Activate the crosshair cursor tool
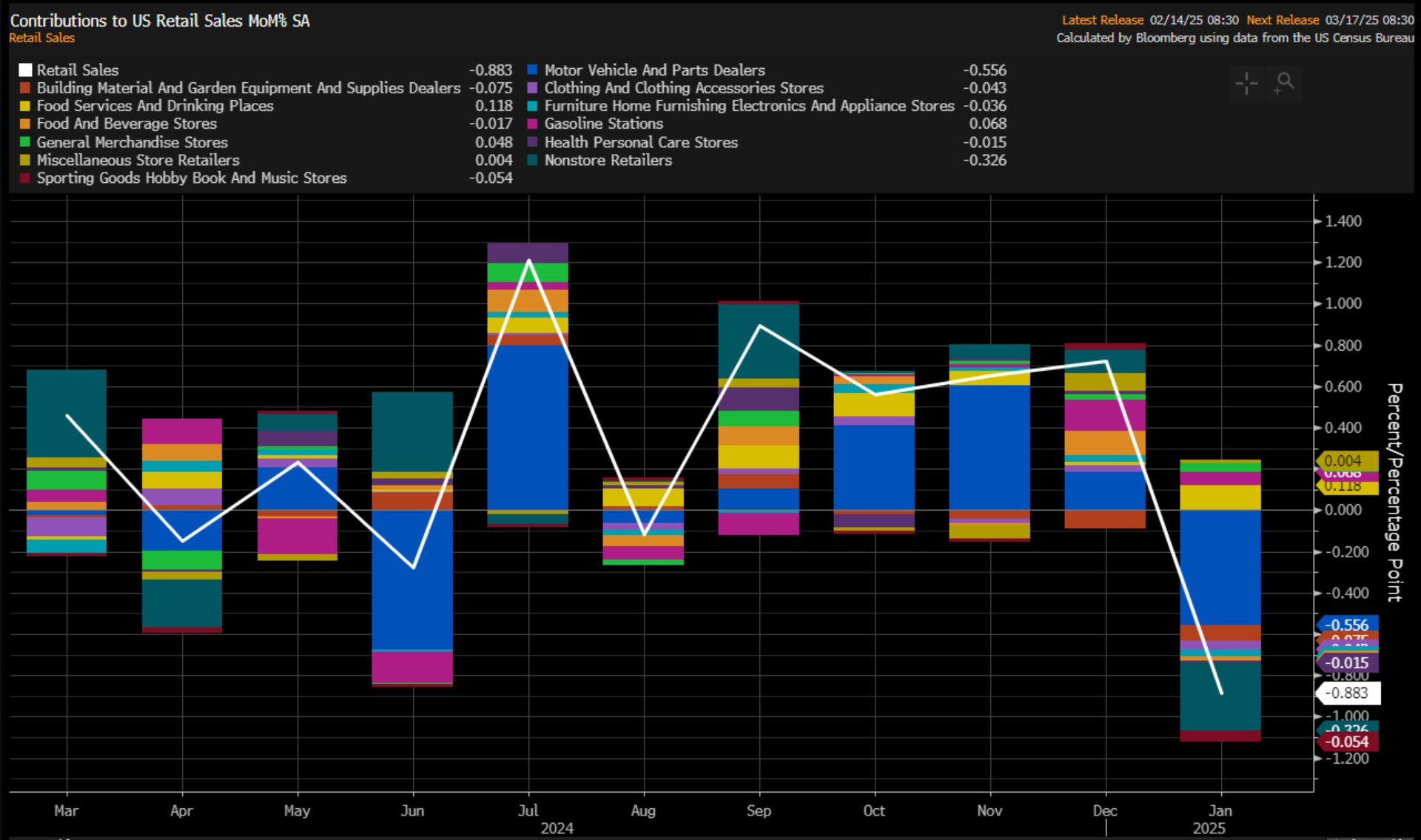Screen dimensions: 1421x840 [x=1246, y=82]
